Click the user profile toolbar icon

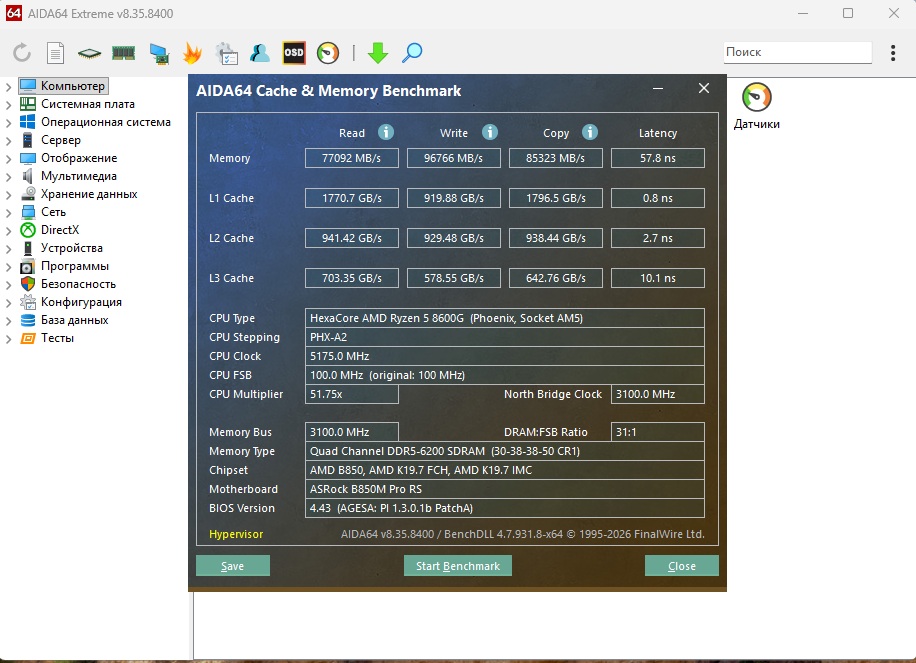[259, 53]
